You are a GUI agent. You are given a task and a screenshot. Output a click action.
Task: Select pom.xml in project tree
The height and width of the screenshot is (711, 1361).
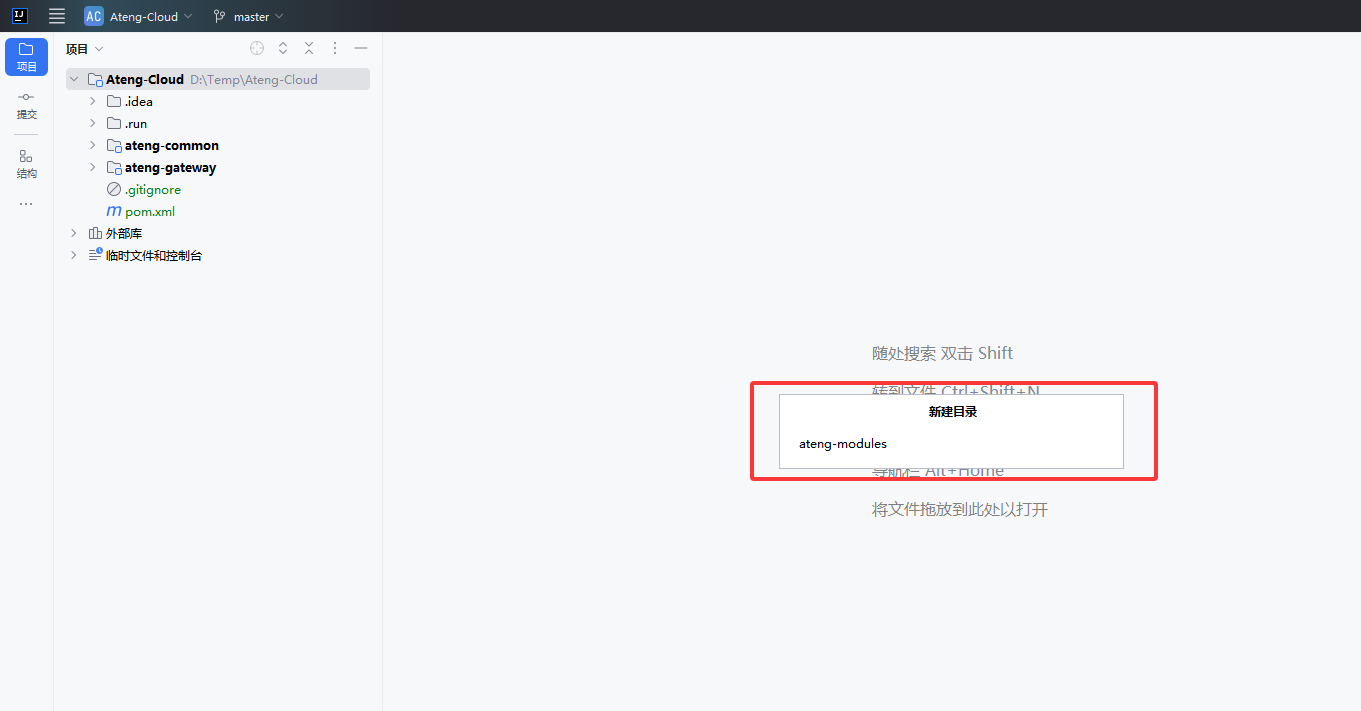coord(149,211)
